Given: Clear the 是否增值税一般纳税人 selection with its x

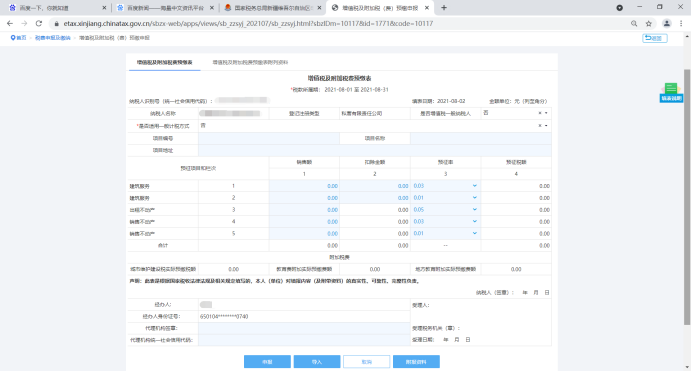Looking at the screenshot, I should tap(540, 113).
